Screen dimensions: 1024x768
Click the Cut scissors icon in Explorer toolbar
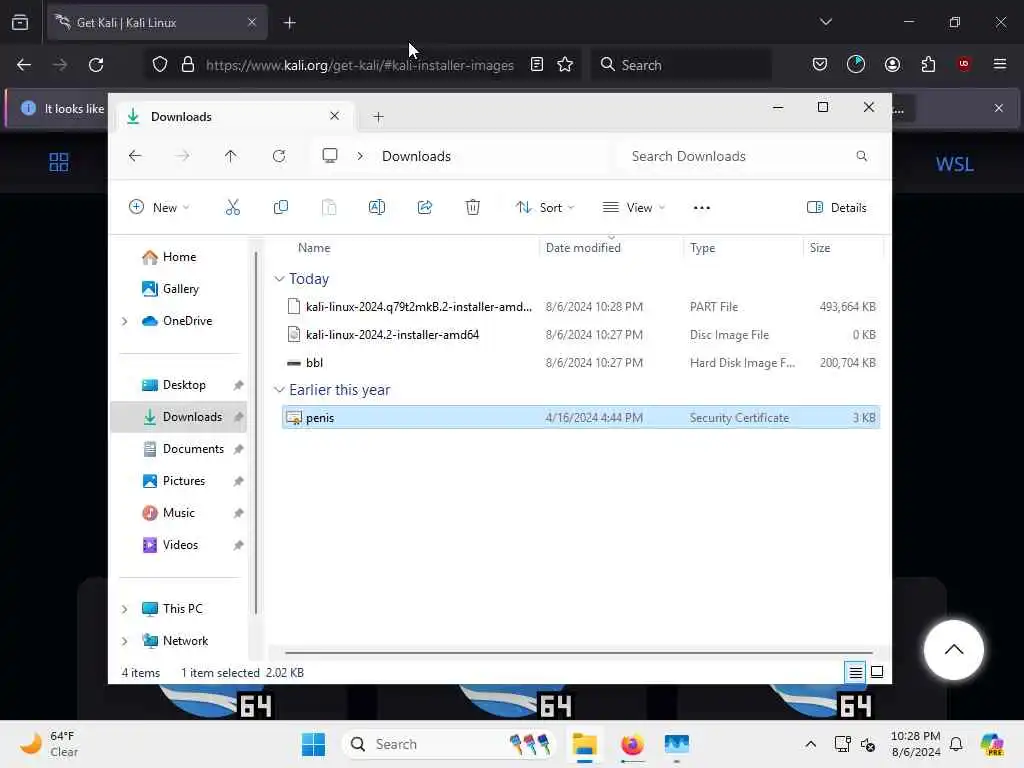(232, 208)
